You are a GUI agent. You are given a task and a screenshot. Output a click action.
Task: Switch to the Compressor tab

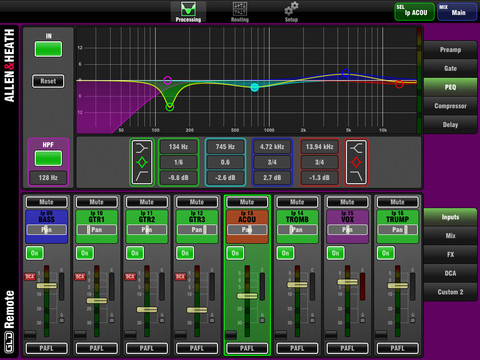450,106
